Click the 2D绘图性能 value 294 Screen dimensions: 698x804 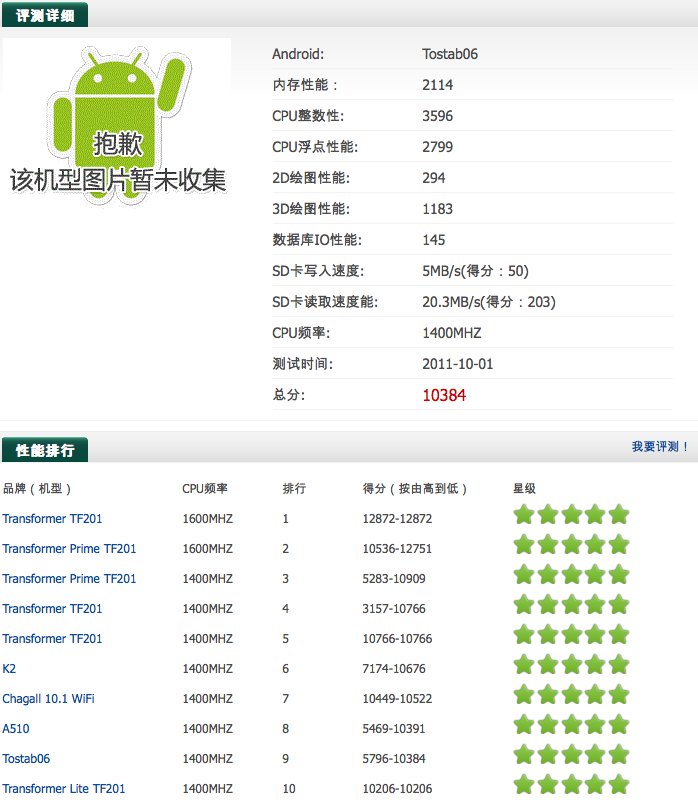[434, 178]
